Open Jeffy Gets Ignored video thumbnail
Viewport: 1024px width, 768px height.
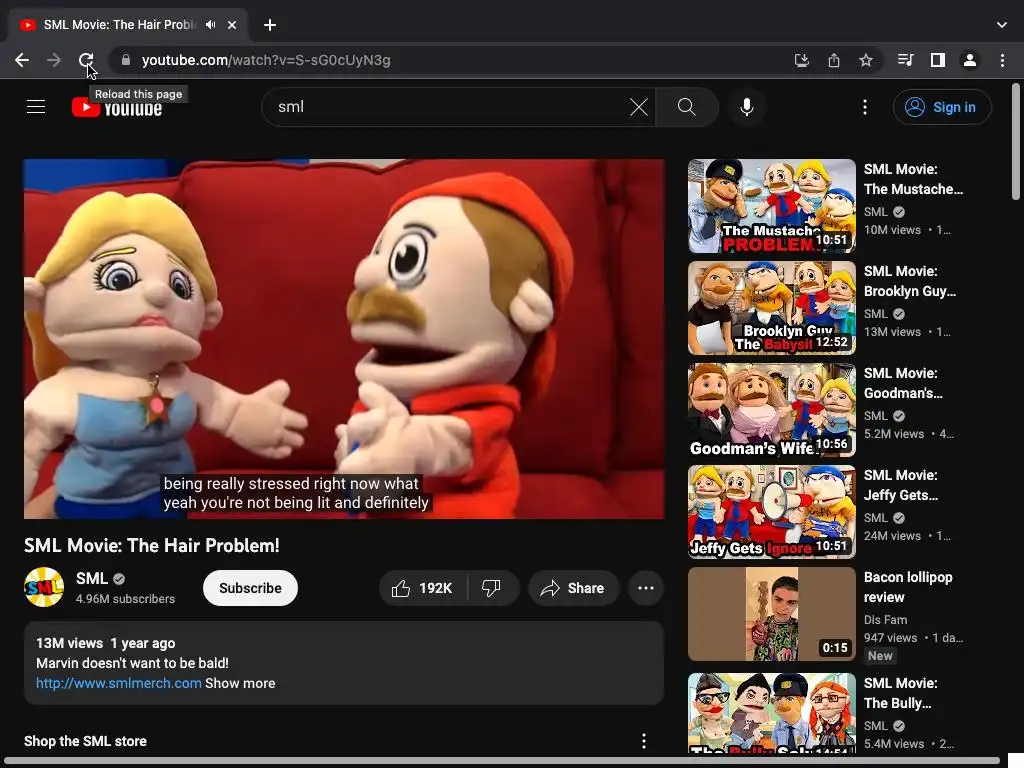[771, 512]
